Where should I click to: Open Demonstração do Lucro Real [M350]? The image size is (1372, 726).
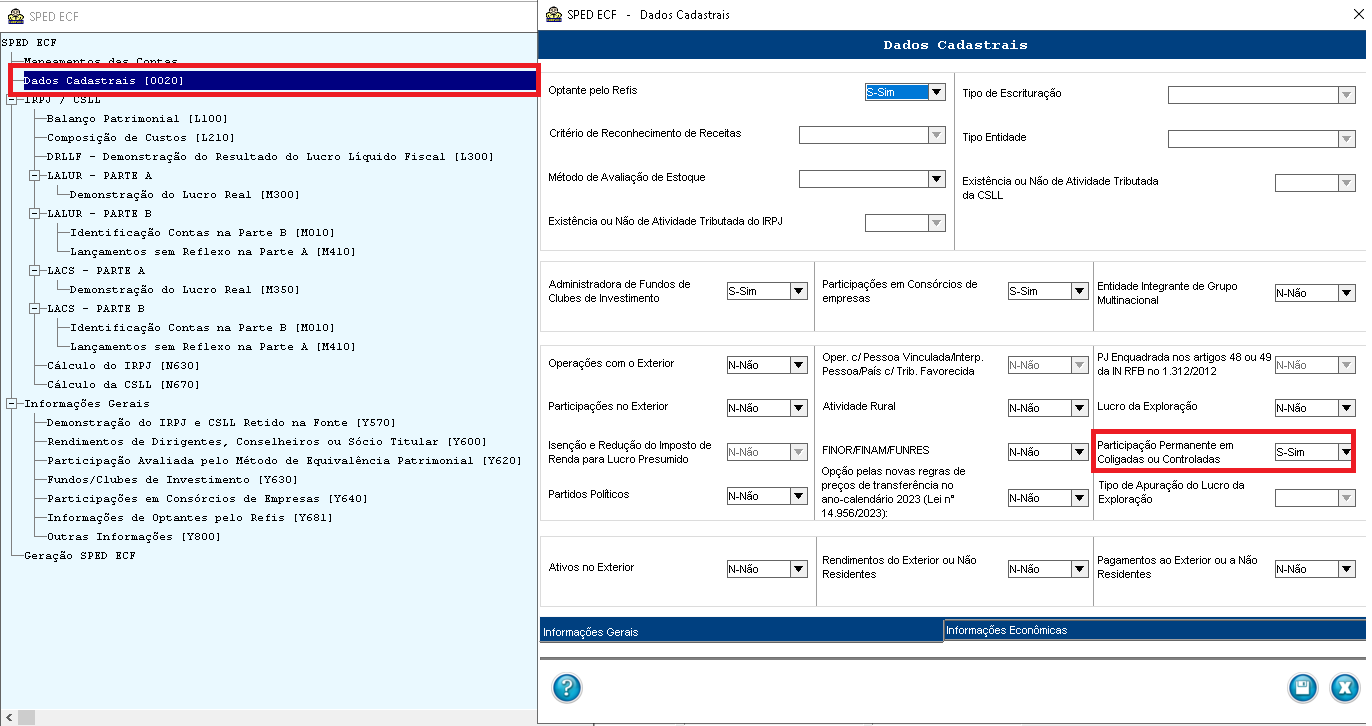(184, 289)
